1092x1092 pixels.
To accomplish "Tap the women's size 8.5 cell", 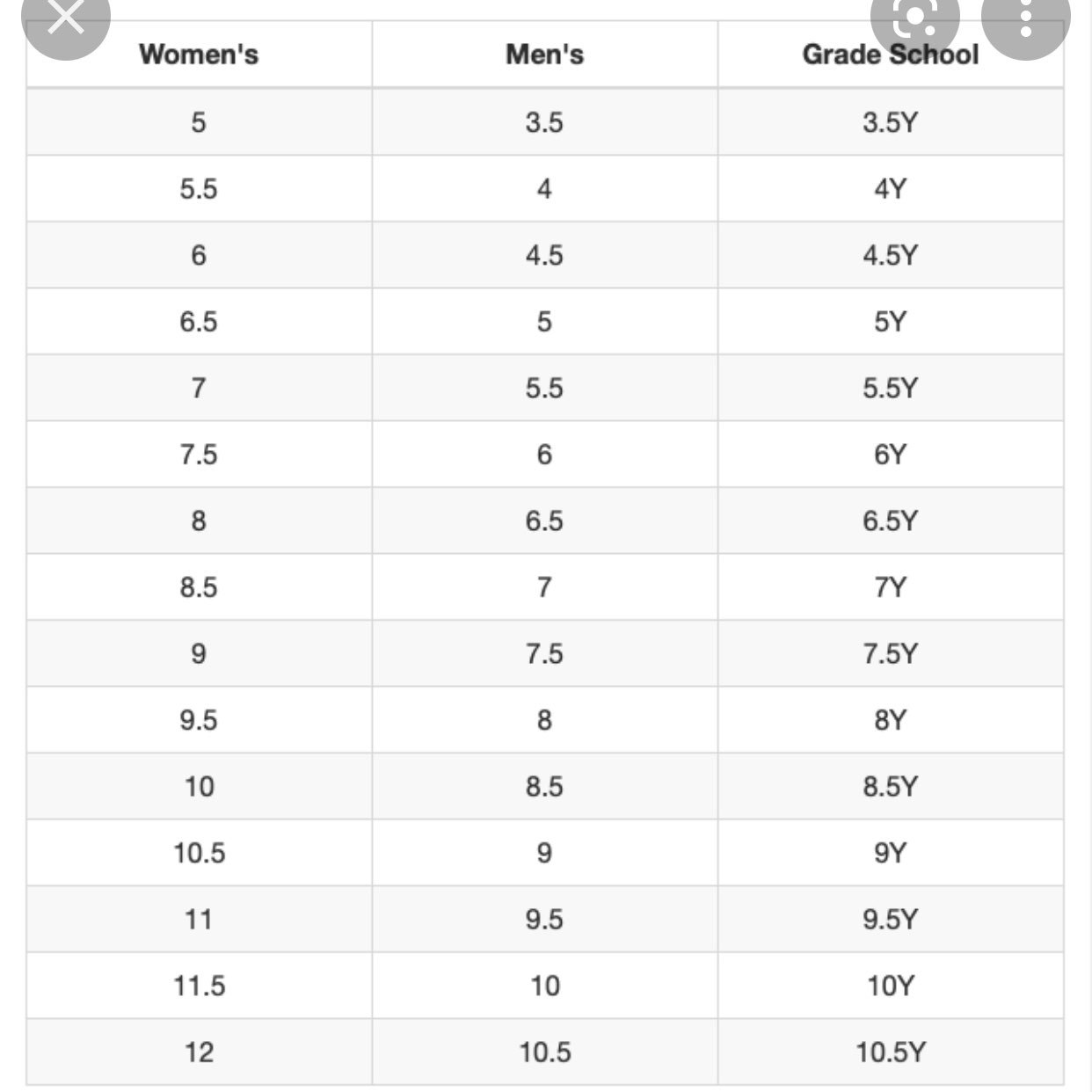I will [x=199, y=587].
